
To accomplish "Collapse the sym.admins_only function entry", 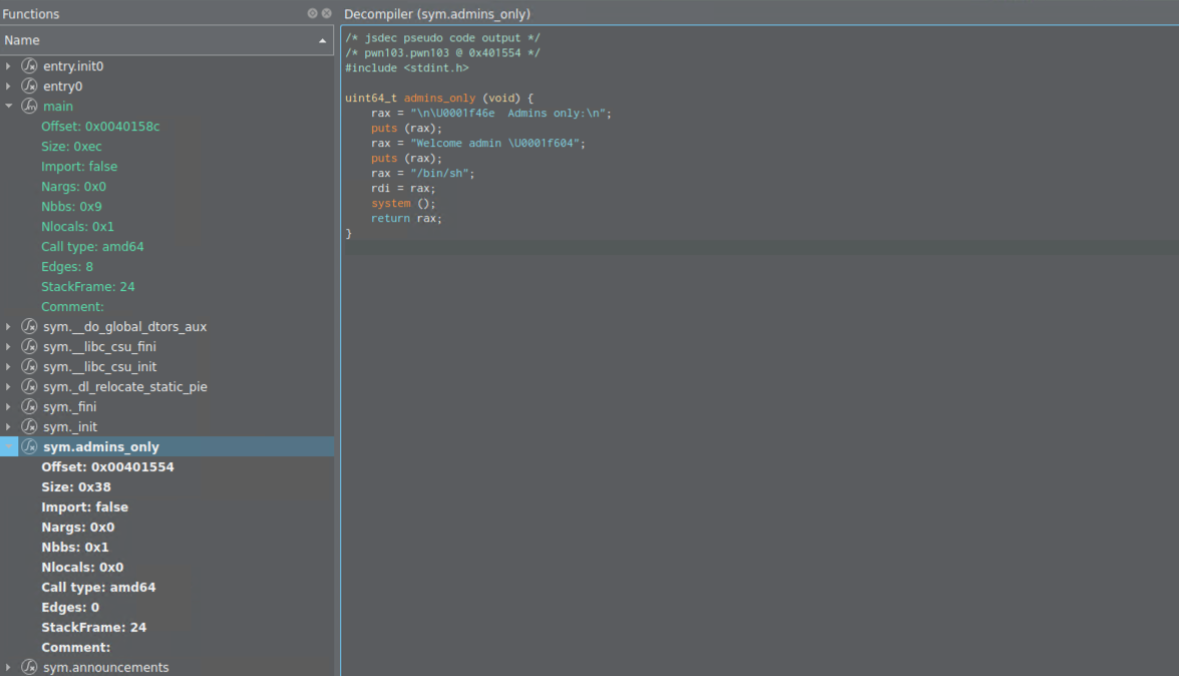I will [x=9, y=447].
